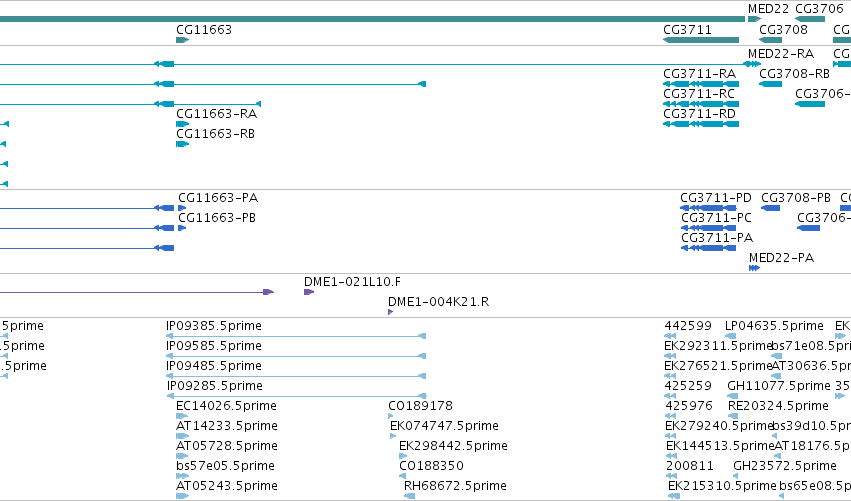
Task: Open protein CG3708-PB
Action: pos(796,198)
